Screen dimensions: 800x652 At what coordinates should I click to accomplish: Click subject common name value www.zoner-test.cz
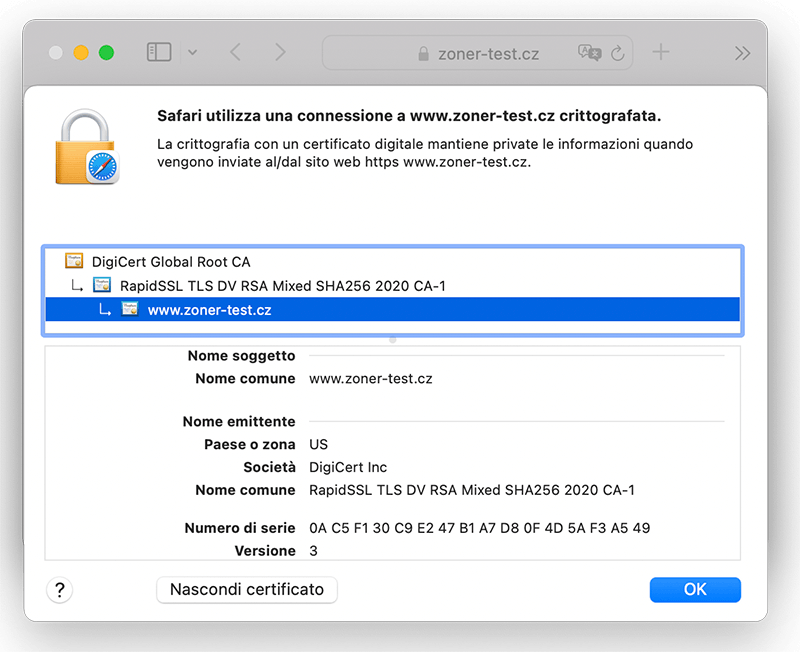370,379
